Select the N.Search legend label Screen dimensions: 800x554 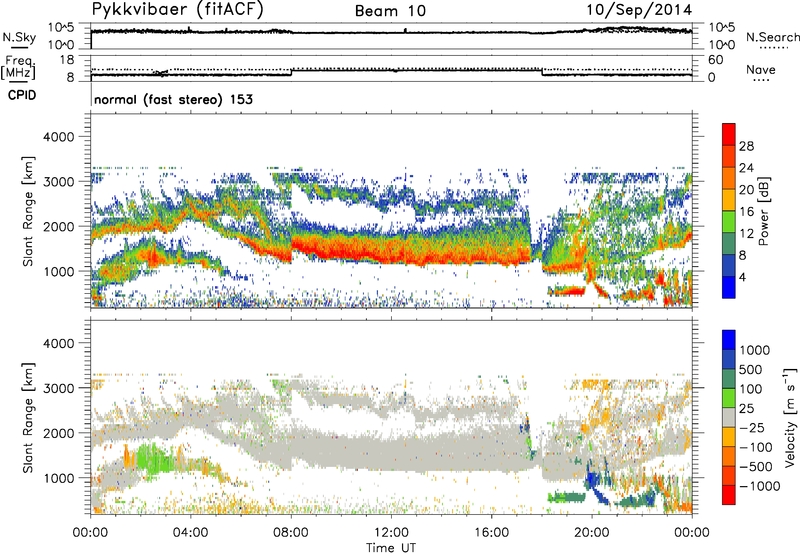coord(772,37)
